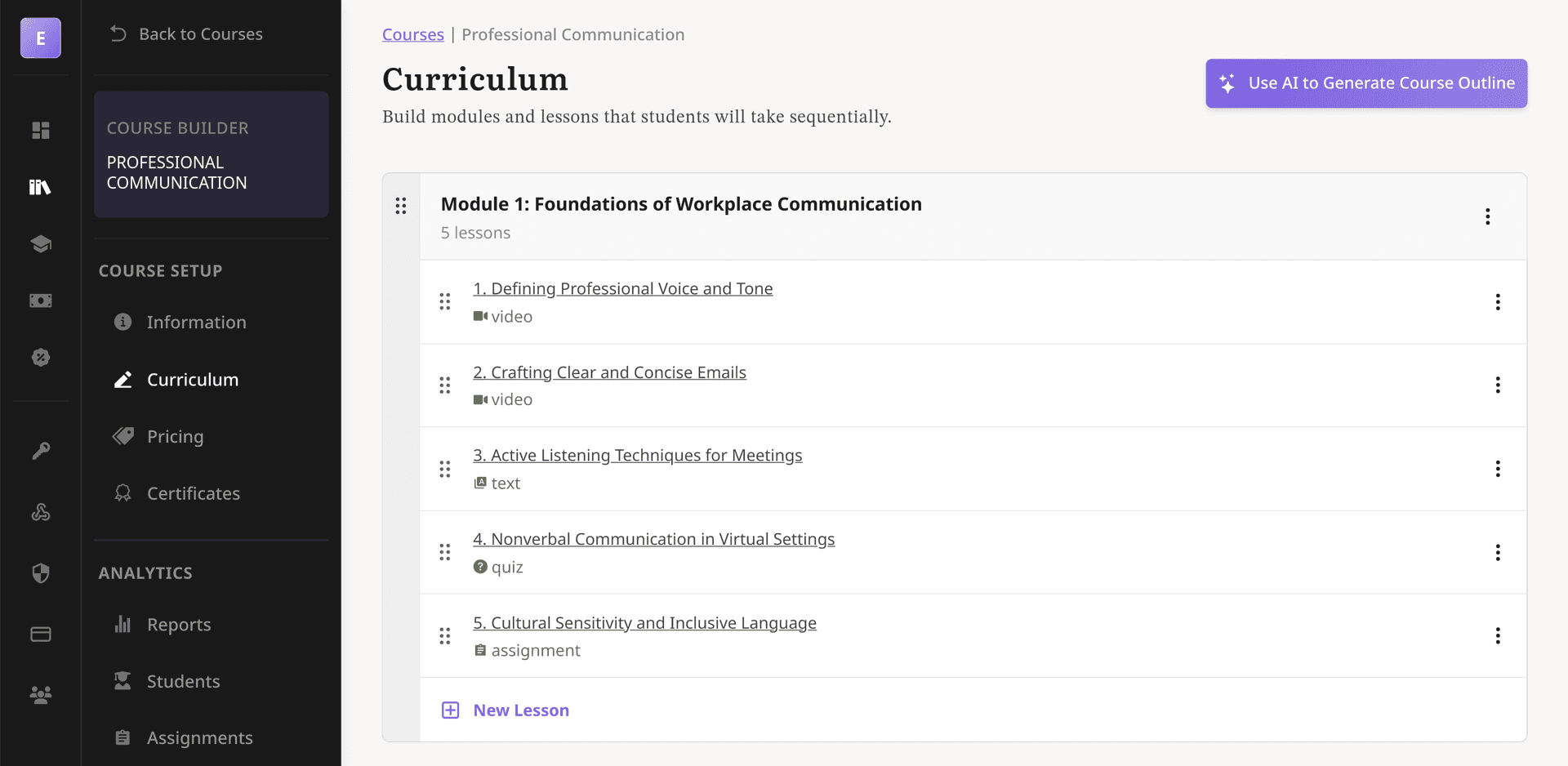
Task: Open the money bill icon in rail
Action: click(41, 301)
